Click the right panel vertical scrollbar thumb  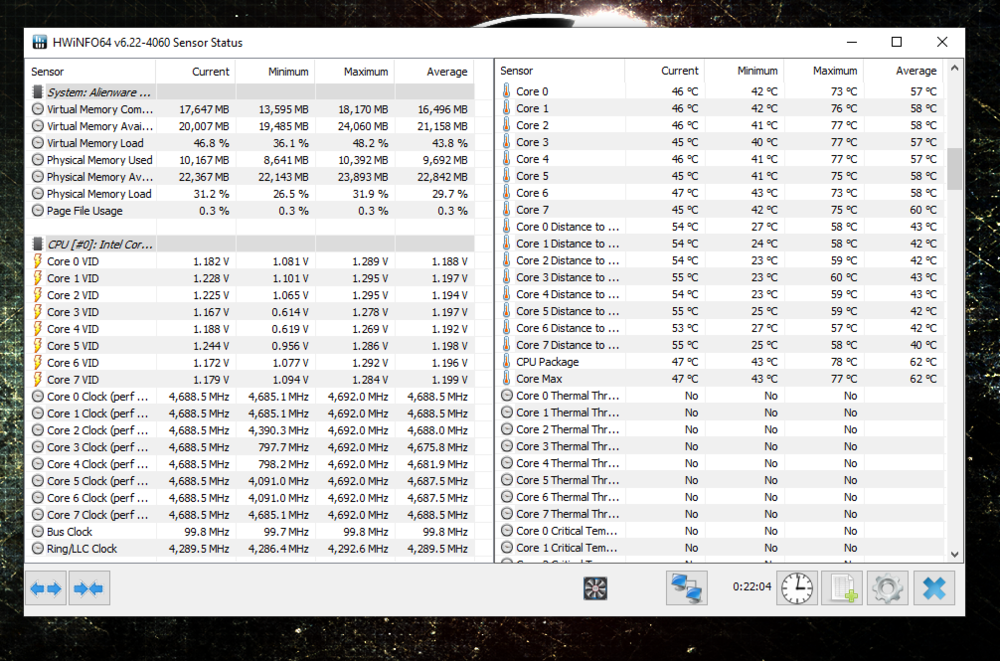955,168
